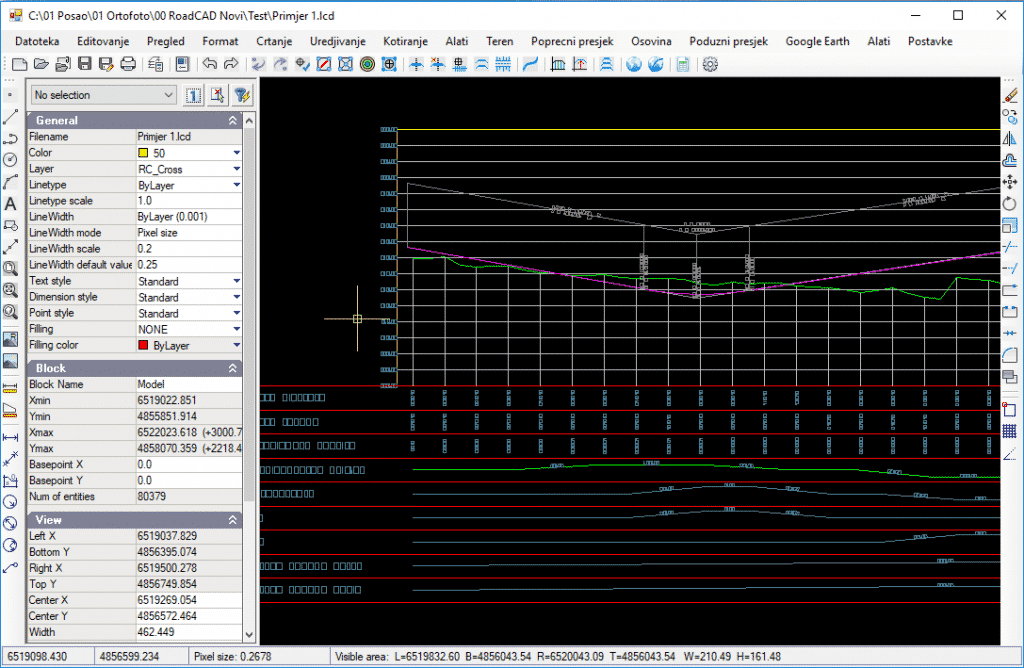Click the Open file folder icon
This screenshot has width=1024, height=668.
(x=40, y=65)
